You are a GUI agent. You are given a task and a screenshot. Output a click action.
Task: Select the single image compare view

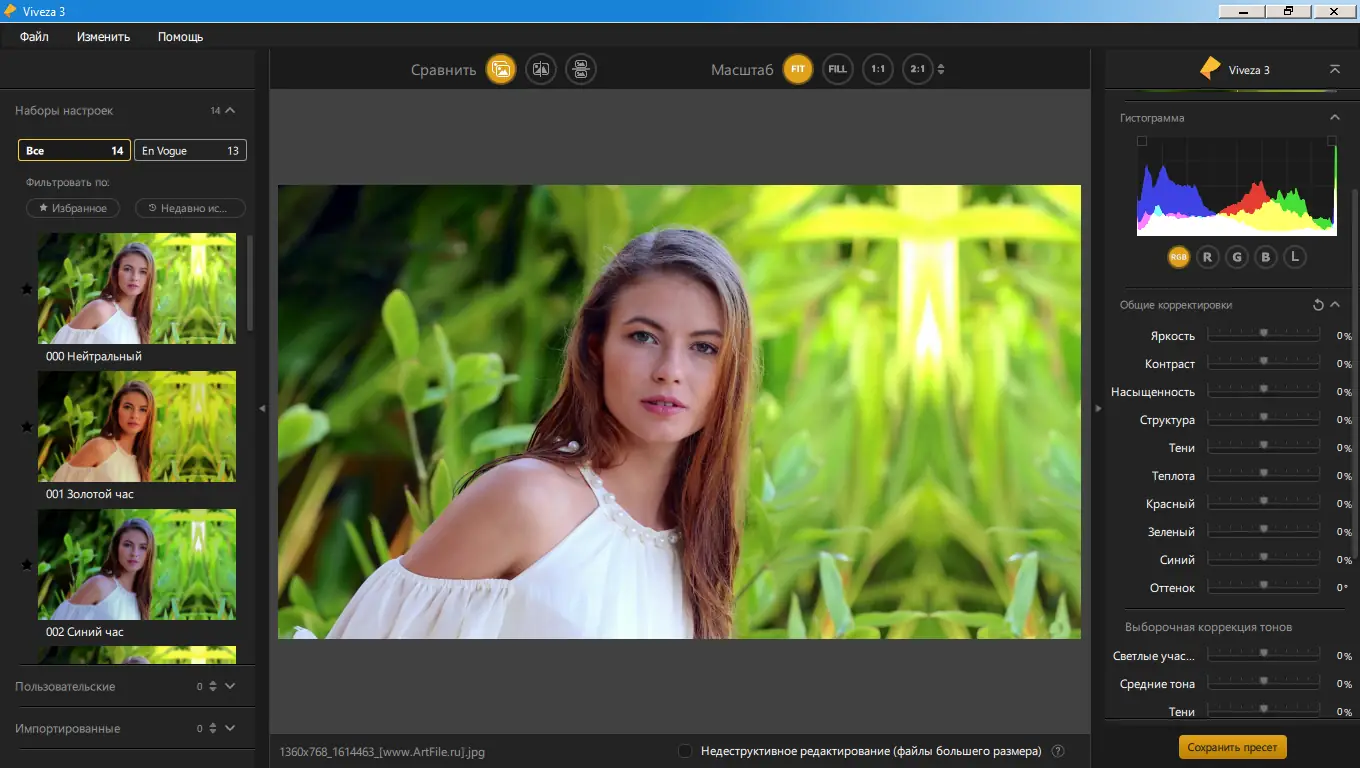(501, 69)
